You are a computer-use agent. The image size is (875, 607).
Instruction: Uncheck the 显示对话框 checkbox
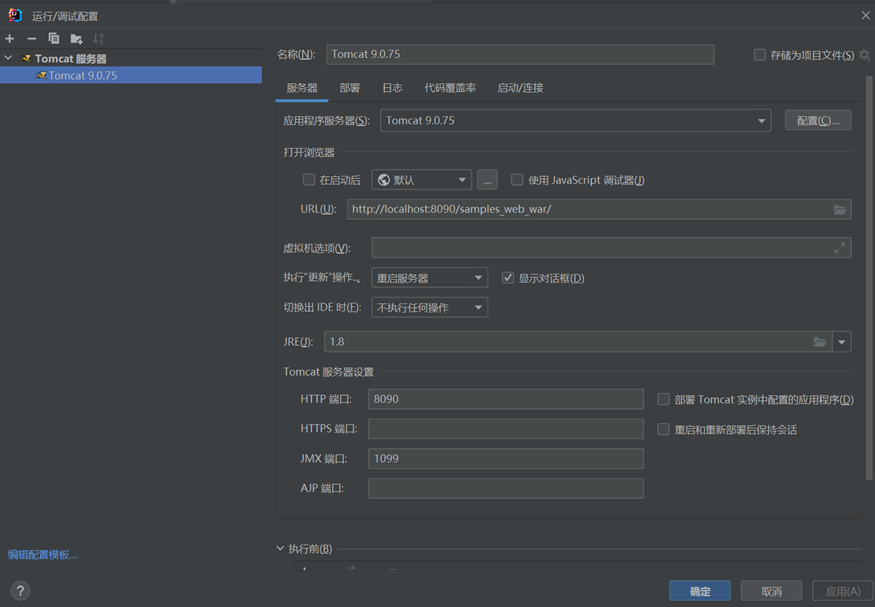[508, 278]
